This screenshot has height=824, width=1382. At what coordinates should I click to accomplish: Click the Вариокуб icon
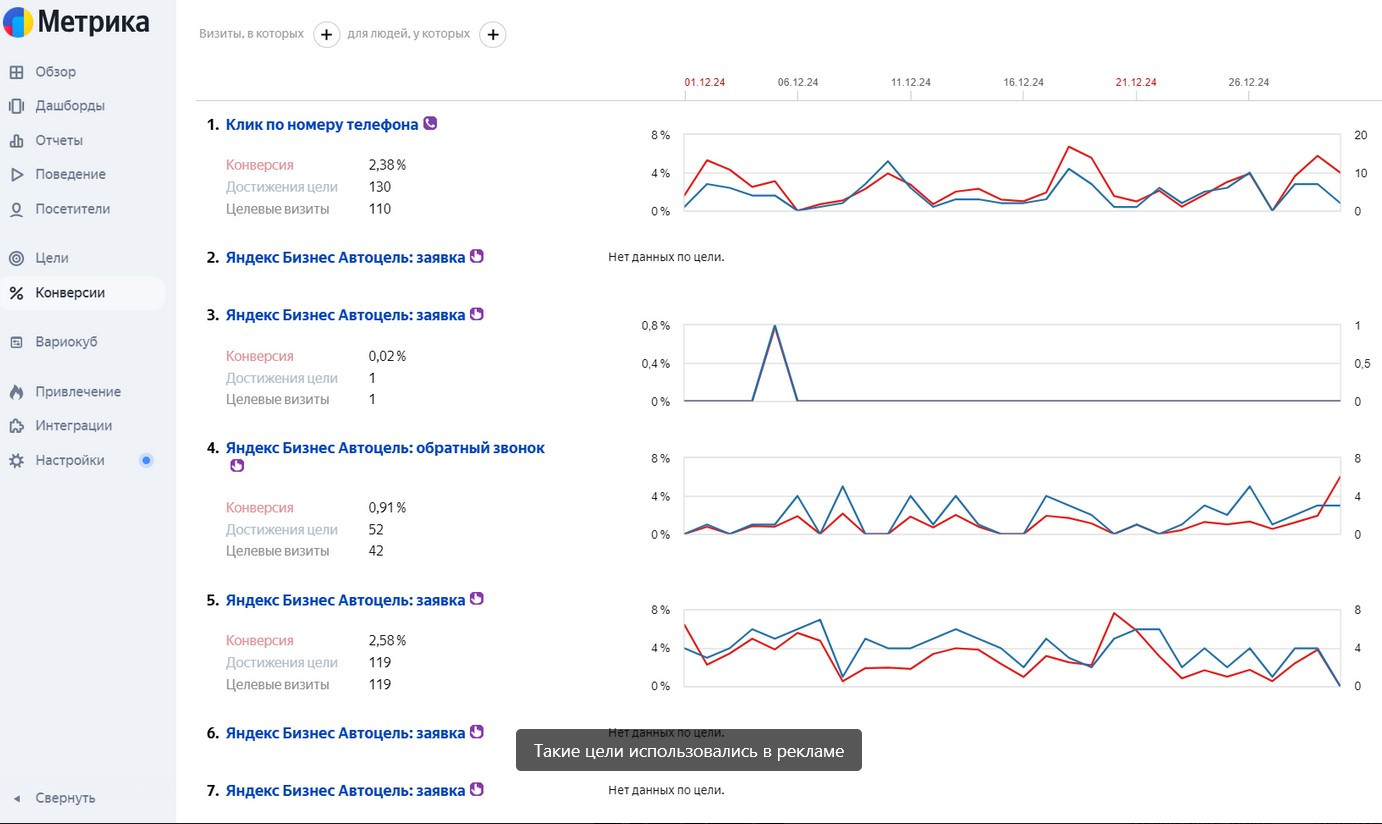16,342
